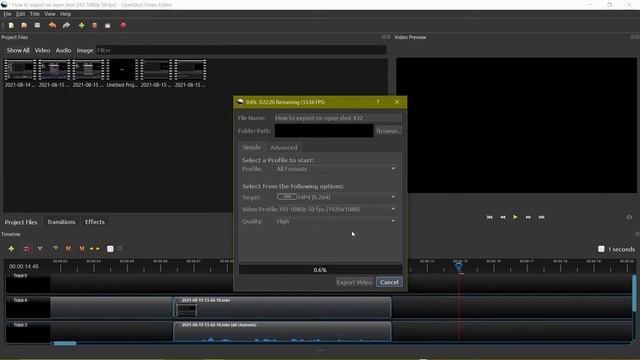Click the white zoom button in timeline toolbar

110,249
